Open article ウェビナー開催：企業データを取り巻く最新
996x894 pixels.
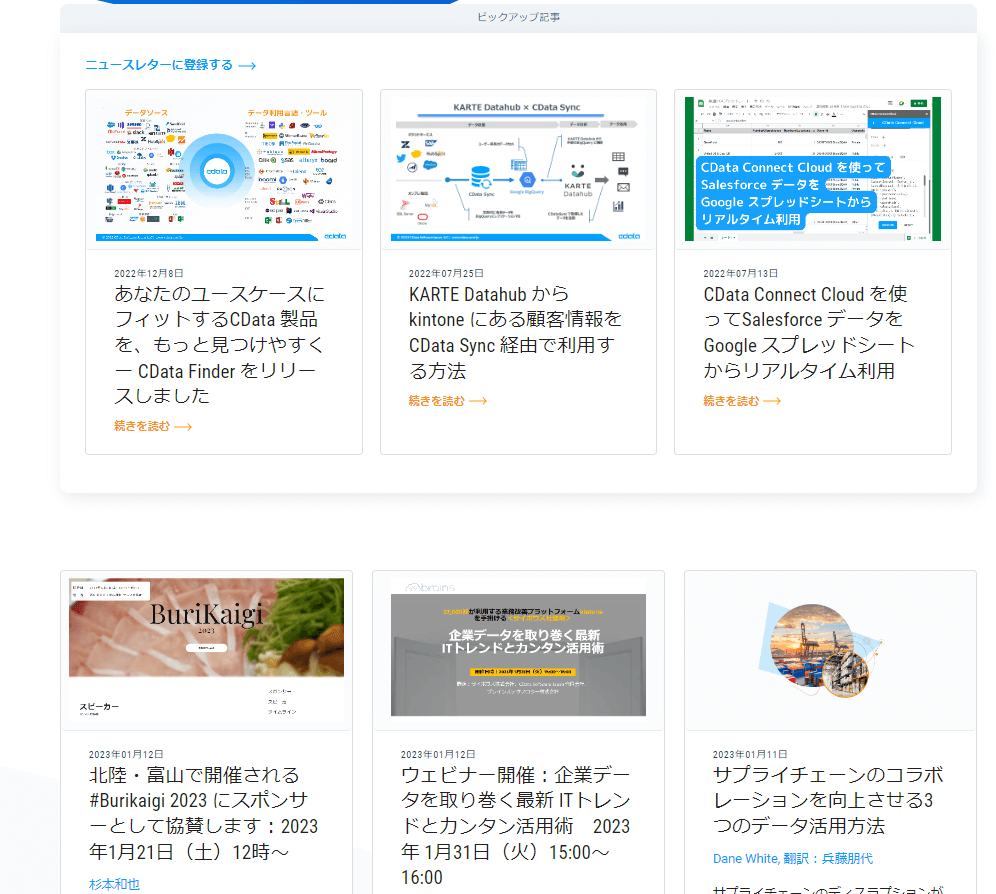(x=516, y=826)
